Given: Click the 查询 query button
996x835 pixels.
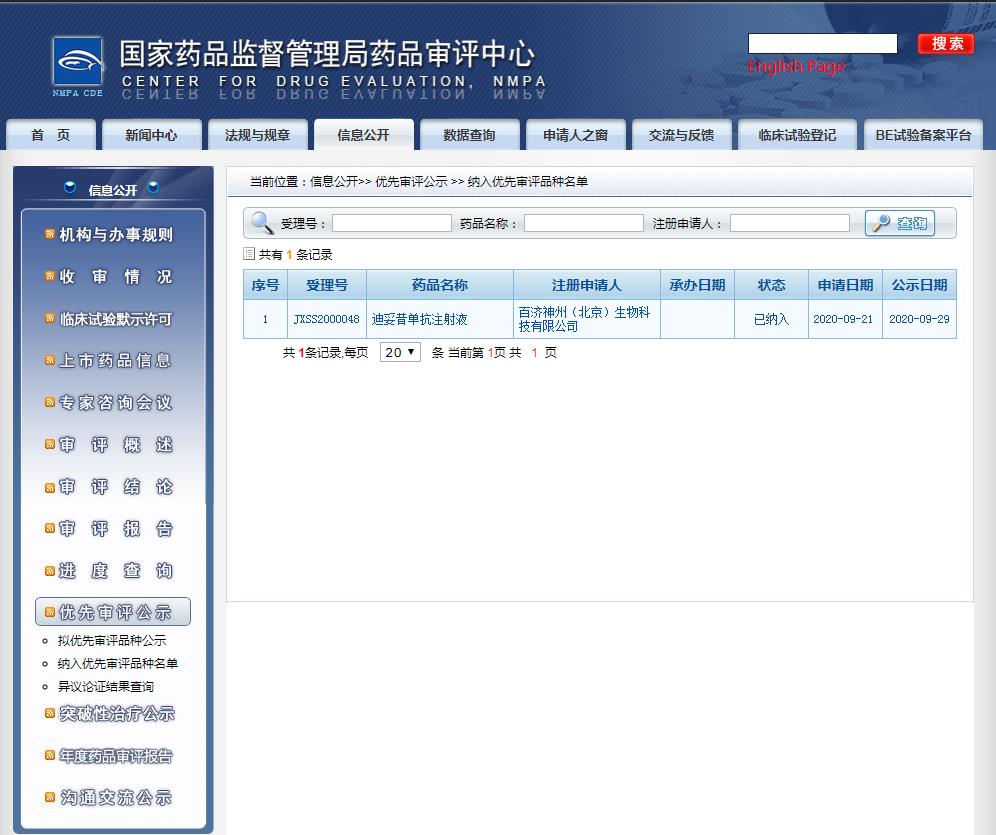Looking at the screenshot, I should pyautogui.click(x=899, y=222).
